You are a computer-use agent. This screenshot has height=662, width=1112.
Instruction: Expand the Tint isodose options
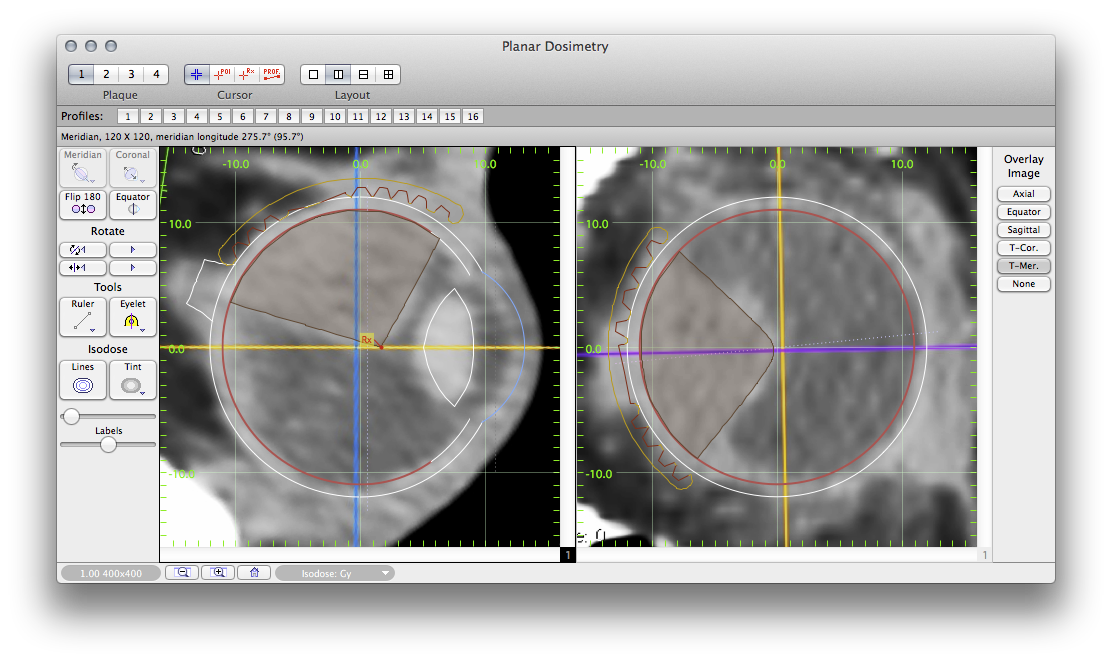pos(143,392)
